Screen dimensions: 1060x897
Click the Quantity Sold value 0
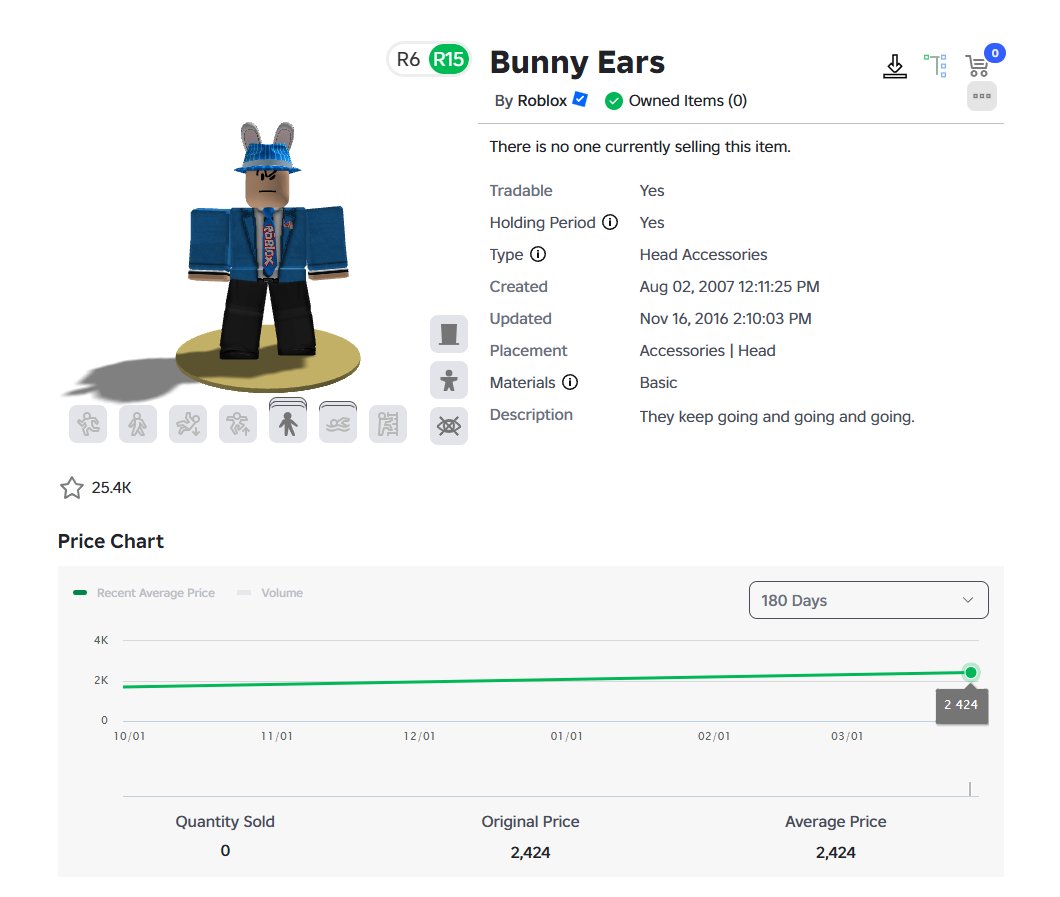[225, 851]
